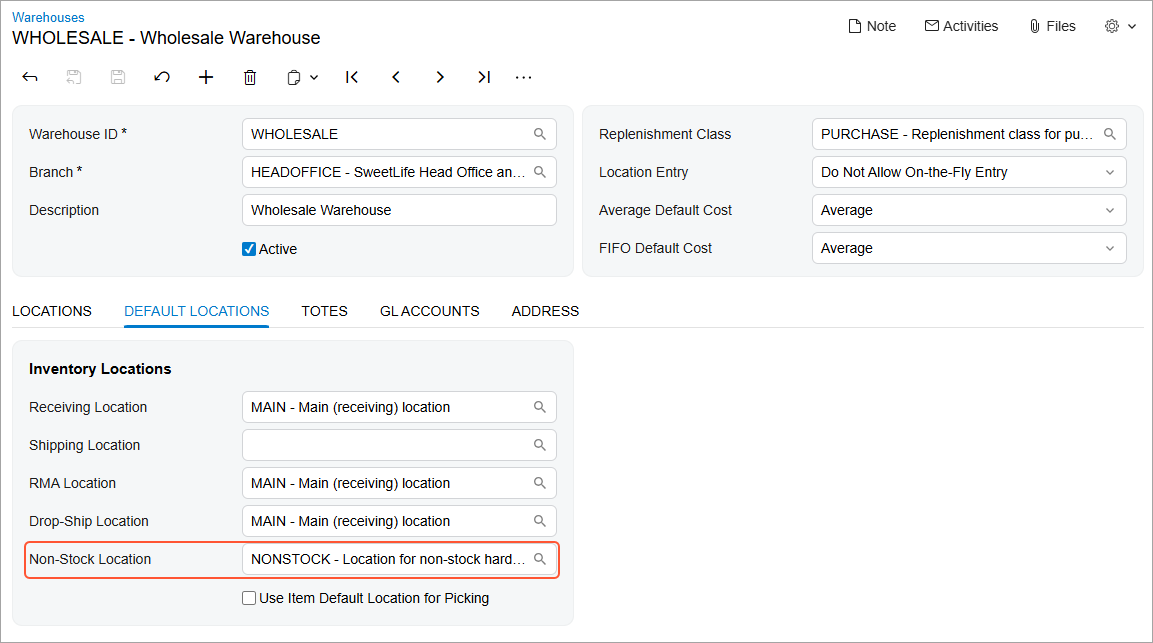Image resolution: width=1153 pixels, height=643 pixels.
Task: Go to previous record arrow
Action: click(x=396, y=77)
